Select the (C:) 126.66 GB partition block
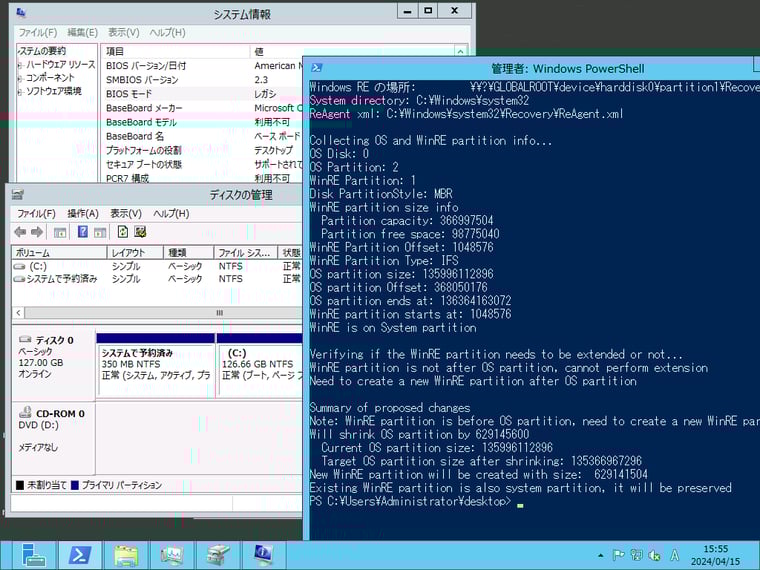The width and height of the screenshot is (760, 570). pos(260,366)
